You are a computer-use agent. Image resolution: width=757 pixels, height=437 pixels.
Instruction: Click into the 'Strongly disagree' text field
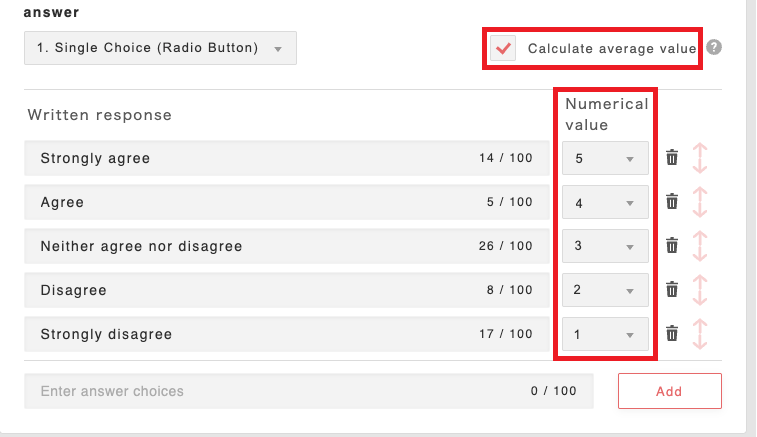coord(250,334)
